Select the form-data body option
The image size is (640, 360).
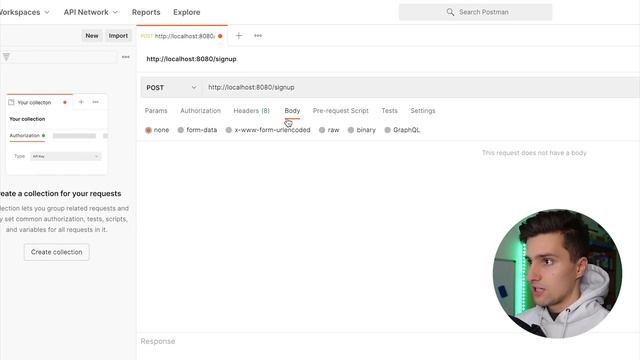(198, 130)
